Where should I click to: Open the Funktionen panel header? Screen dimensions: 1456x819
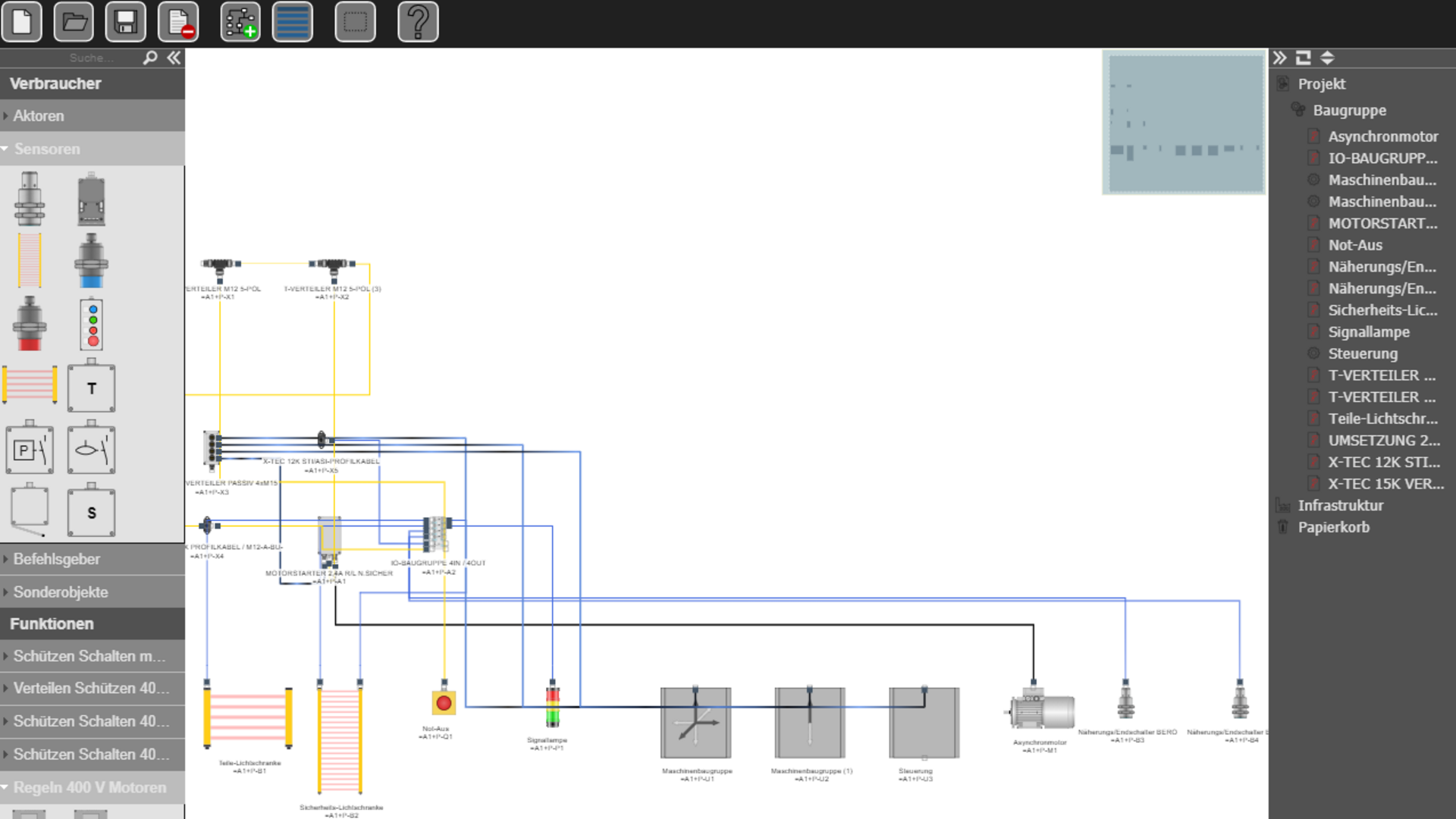(x=52, y=624)
